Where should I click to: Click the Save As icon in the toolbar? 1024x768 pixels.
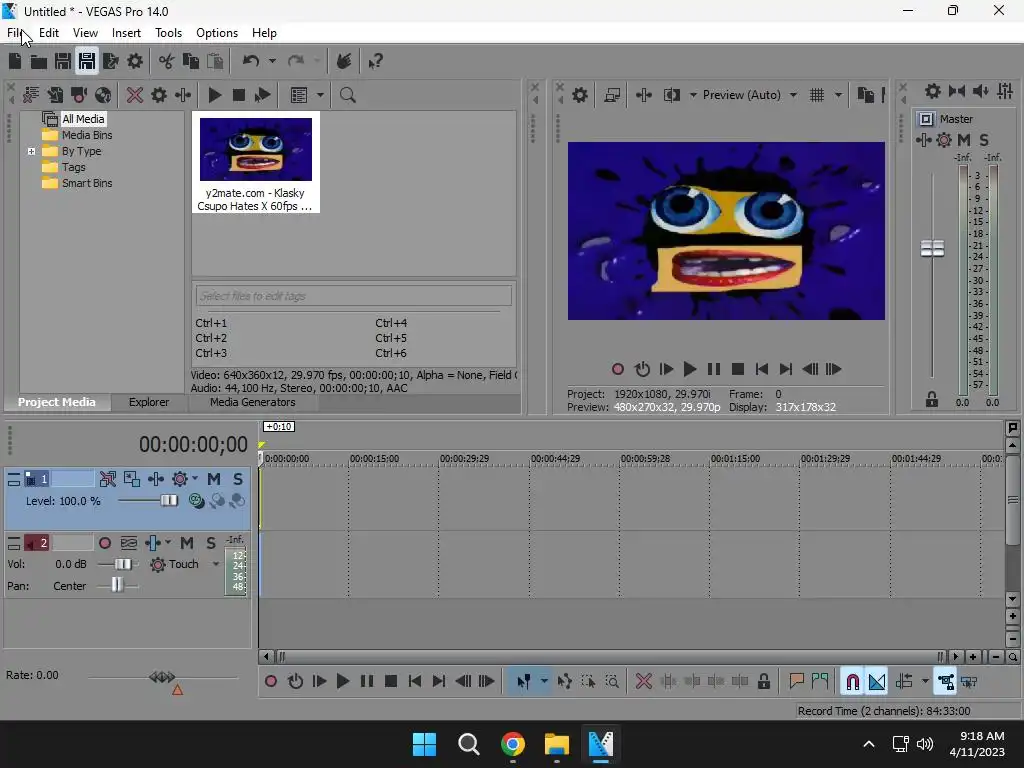(87, 61)
